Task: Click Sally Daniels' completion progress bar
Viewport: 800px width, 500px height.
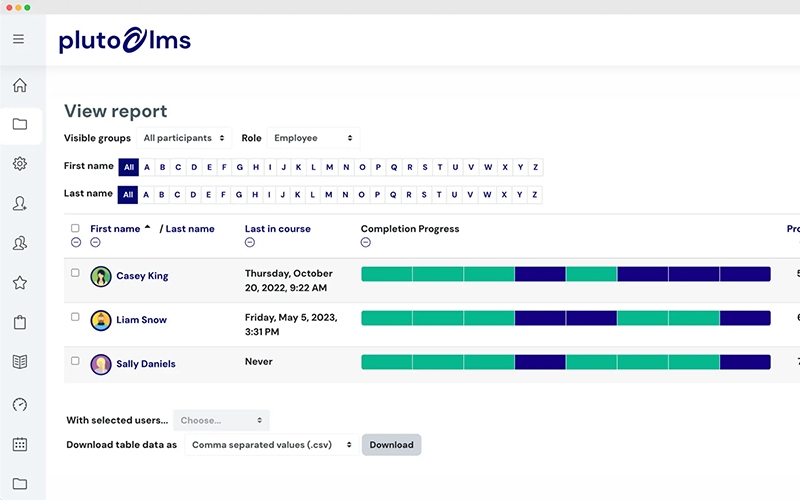Action: tap(565, 362)
